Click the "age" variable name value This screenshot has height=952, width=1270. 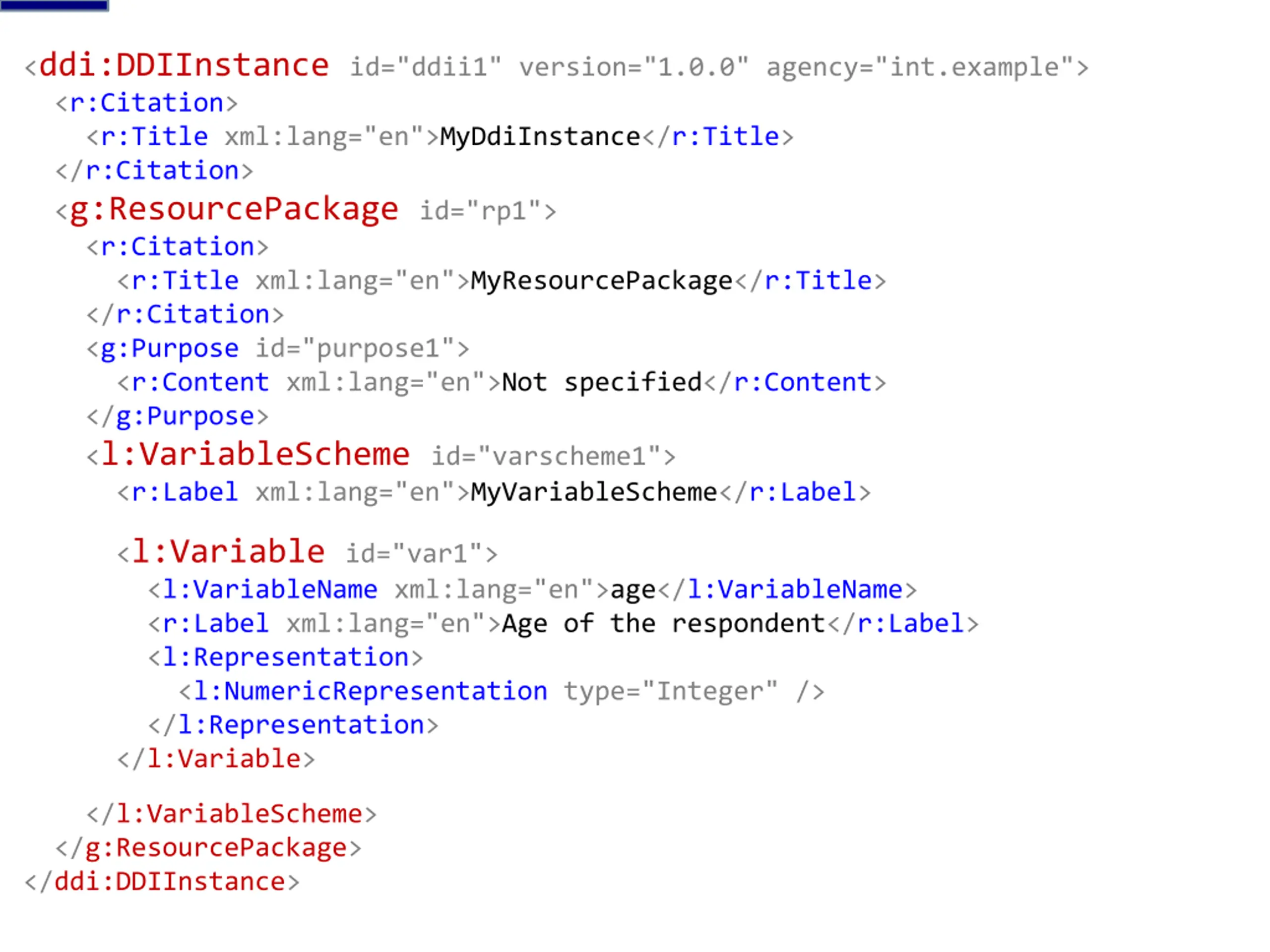tap(633, 591)
